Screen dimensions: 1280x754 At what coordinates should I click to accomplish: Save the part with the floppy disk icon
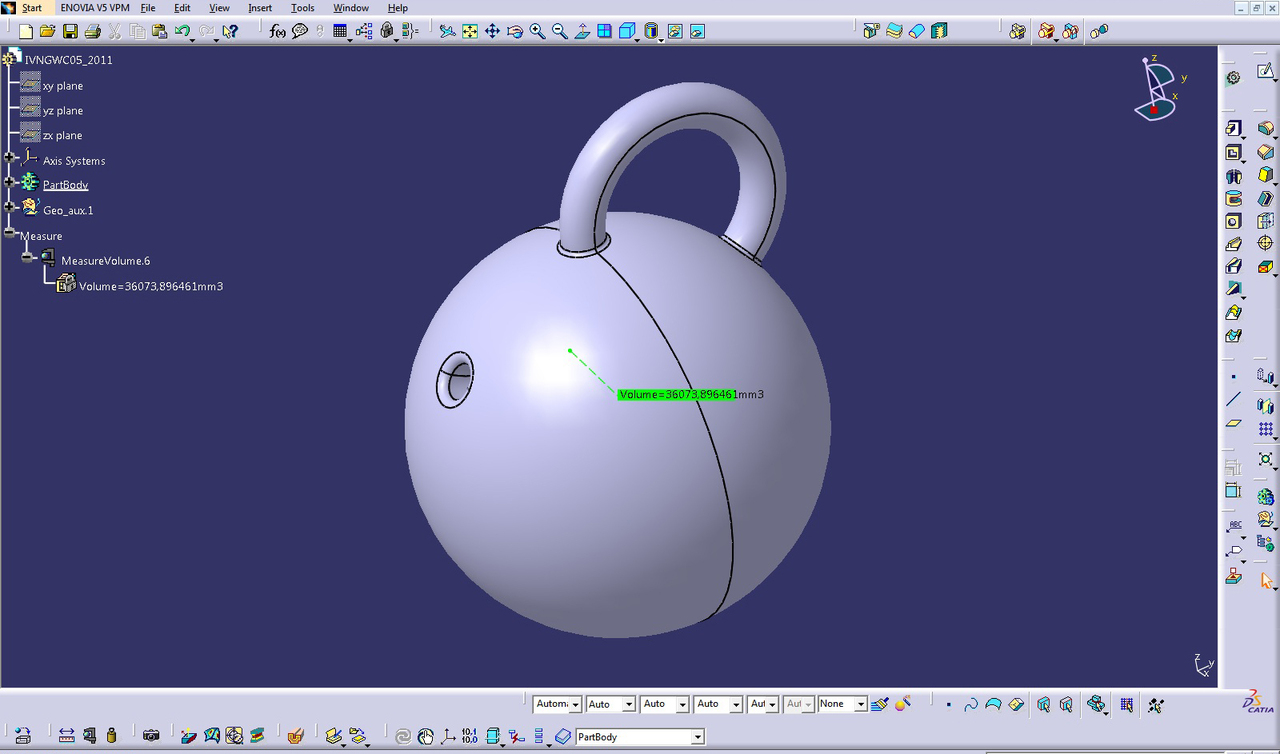(70, 31)
